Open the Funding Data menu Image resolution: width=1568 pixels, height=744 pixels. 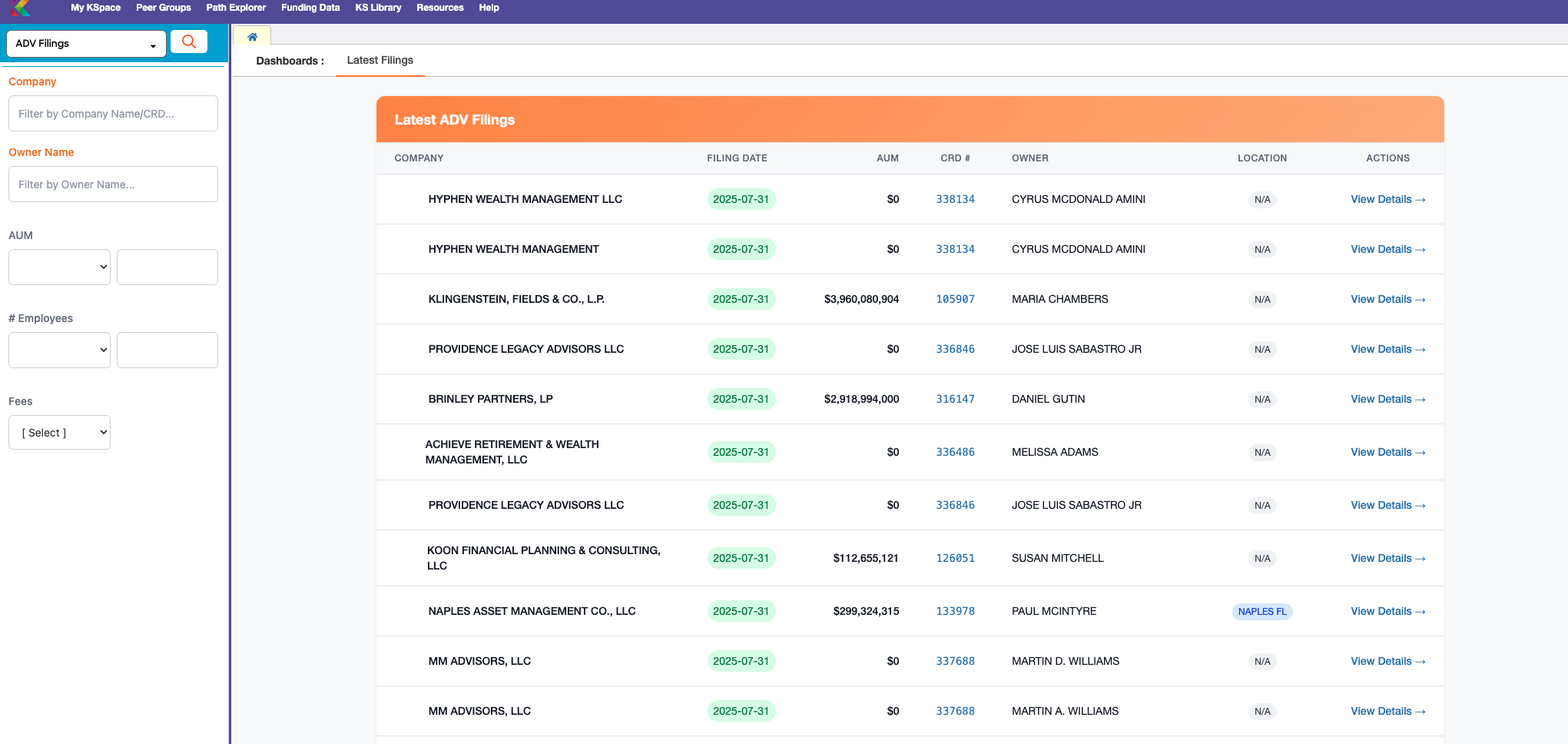[310, 8]
